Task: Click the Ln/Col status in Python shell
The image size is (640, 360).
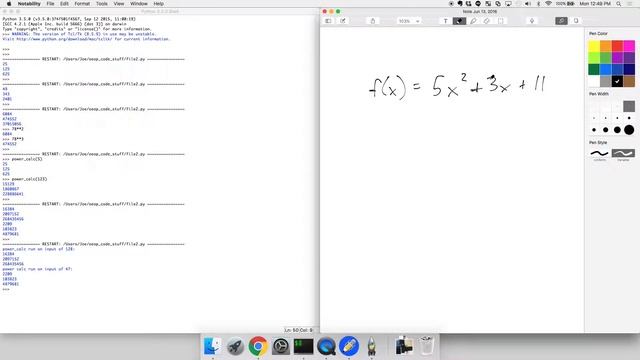Action: (298, 330)
